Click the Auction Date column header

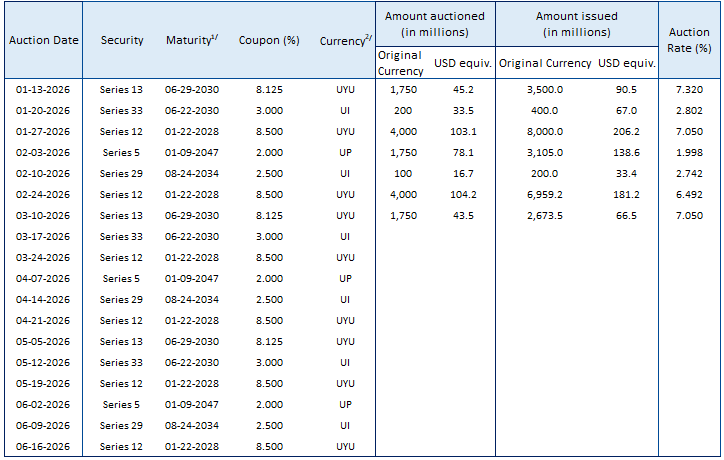click(x=43, y=40)
